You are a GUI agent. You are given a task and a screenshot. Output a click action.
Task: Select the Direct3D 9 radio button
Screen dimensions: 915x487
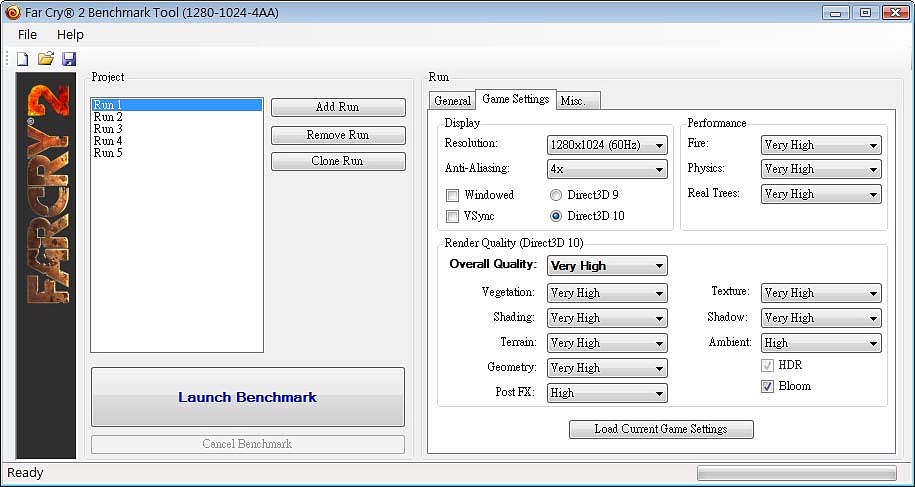(556, 195)
